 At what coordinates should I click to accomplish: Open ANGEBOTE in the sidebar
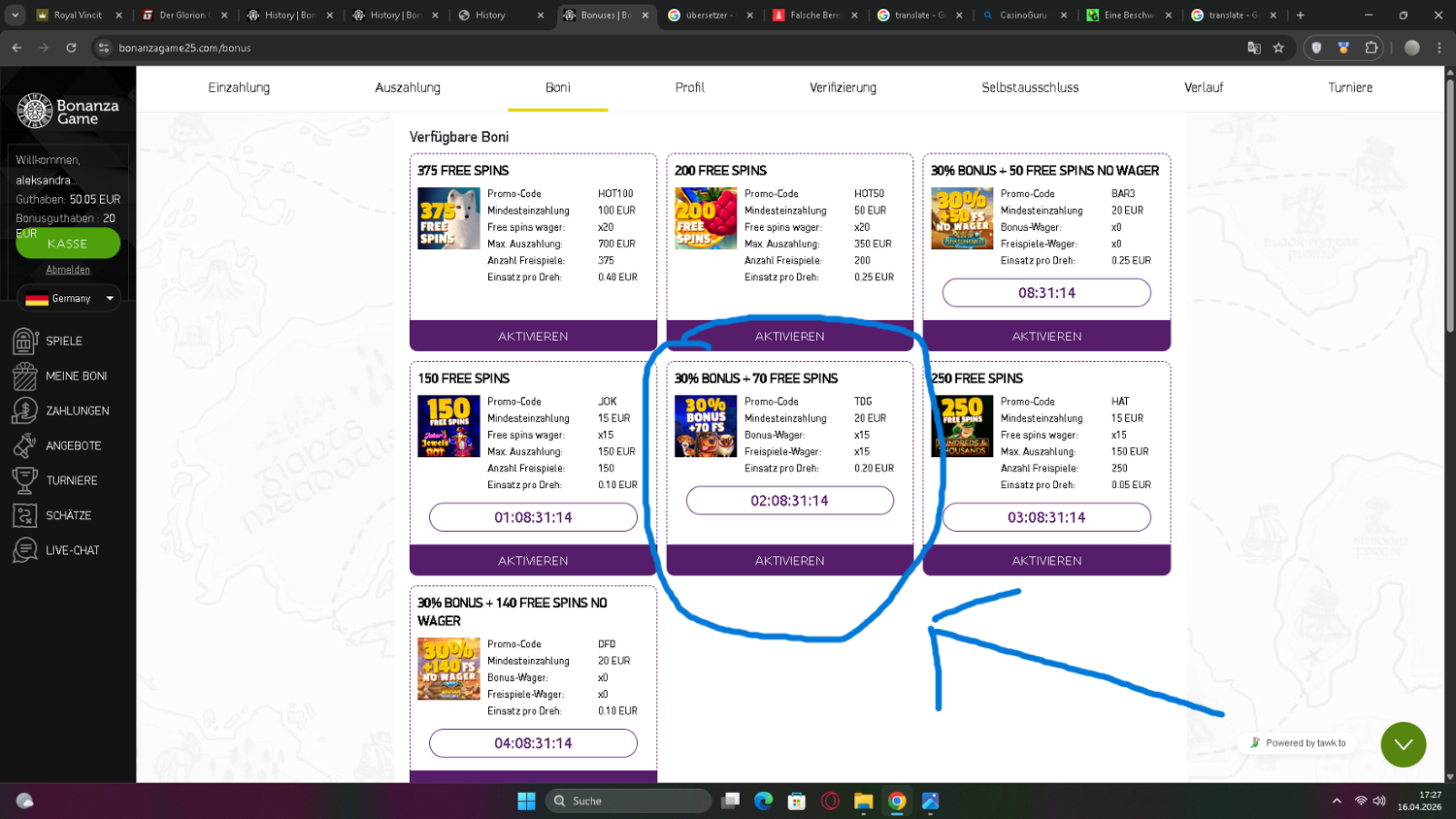click(x=57, y=445)
